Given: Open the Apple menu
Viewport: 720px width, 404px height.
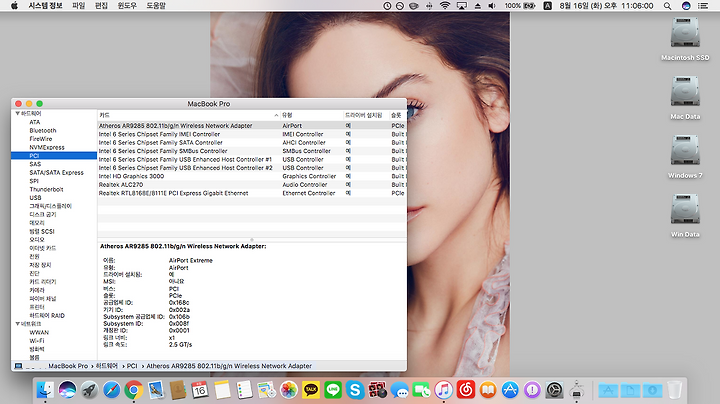Looking at the screenshot, I should [14, 6].
